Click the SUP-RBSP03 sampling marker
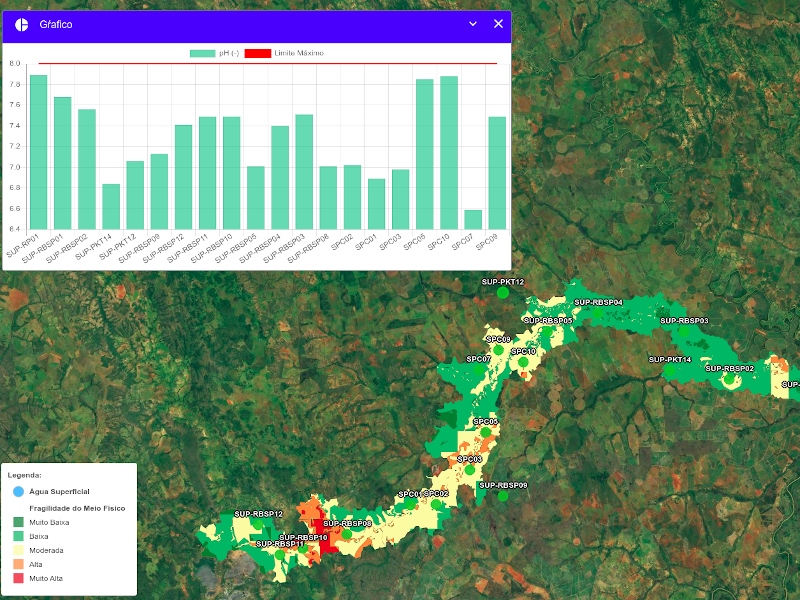This screenshot has width=800, height=600. pos(684,331)
